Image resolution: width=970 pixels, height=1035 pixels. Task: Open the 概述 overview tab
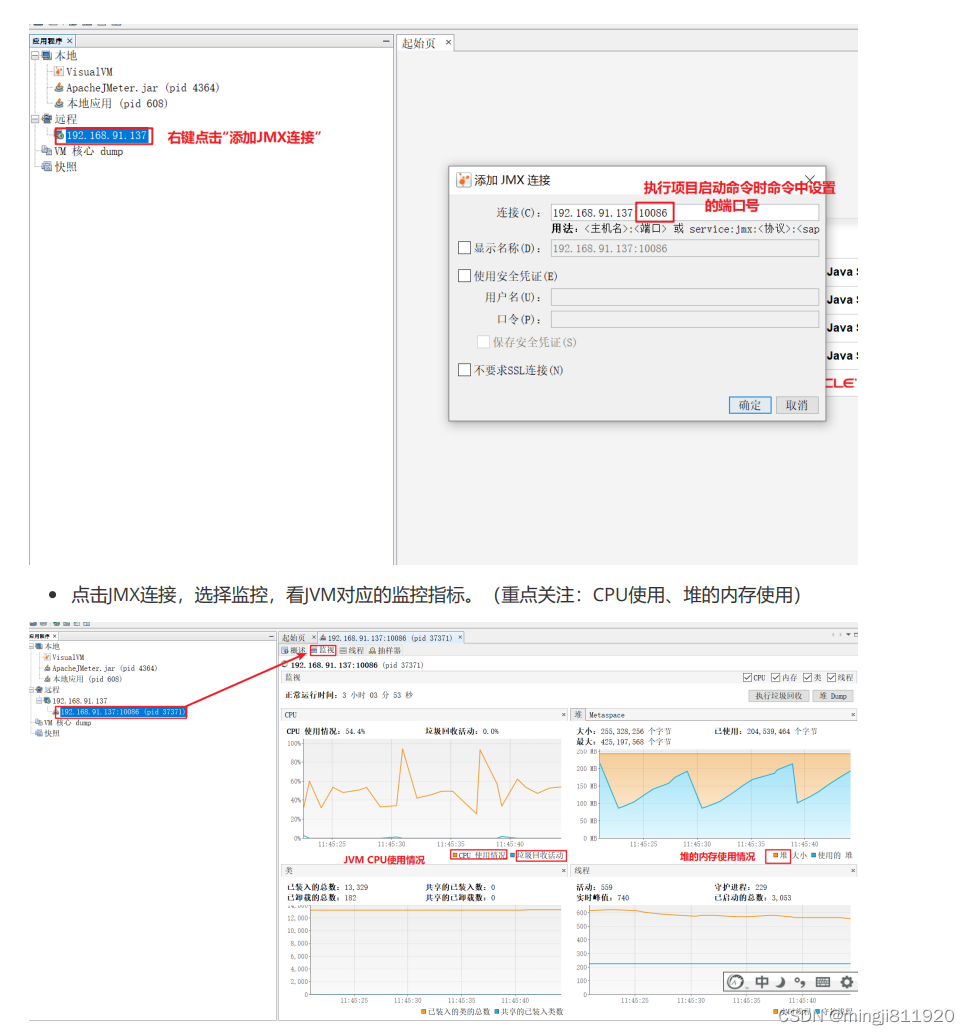(294, 651)
